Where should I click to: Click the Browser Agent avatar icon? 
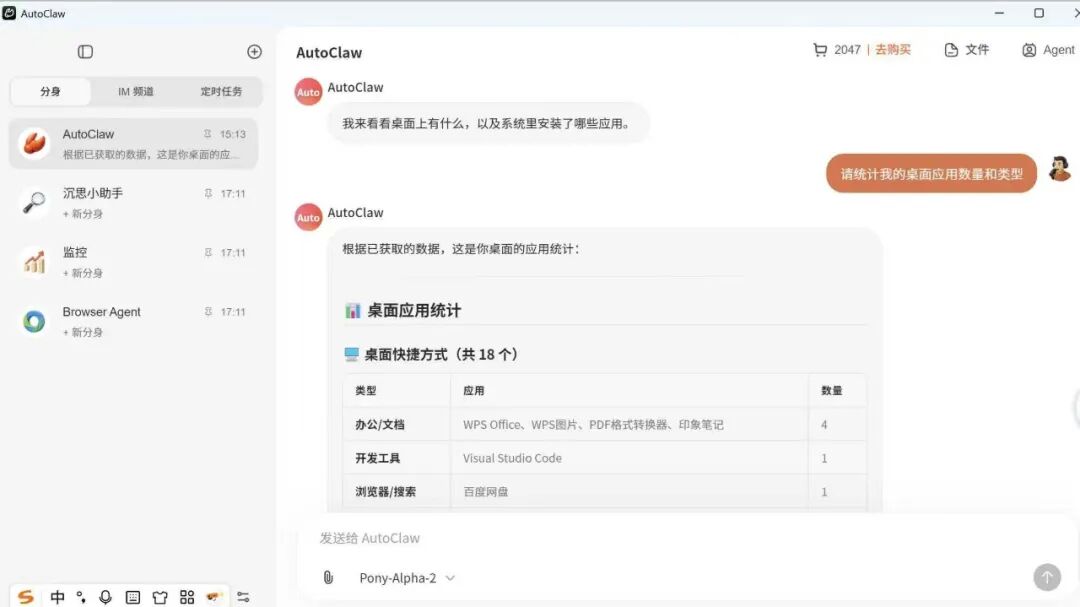click(34, 321)
